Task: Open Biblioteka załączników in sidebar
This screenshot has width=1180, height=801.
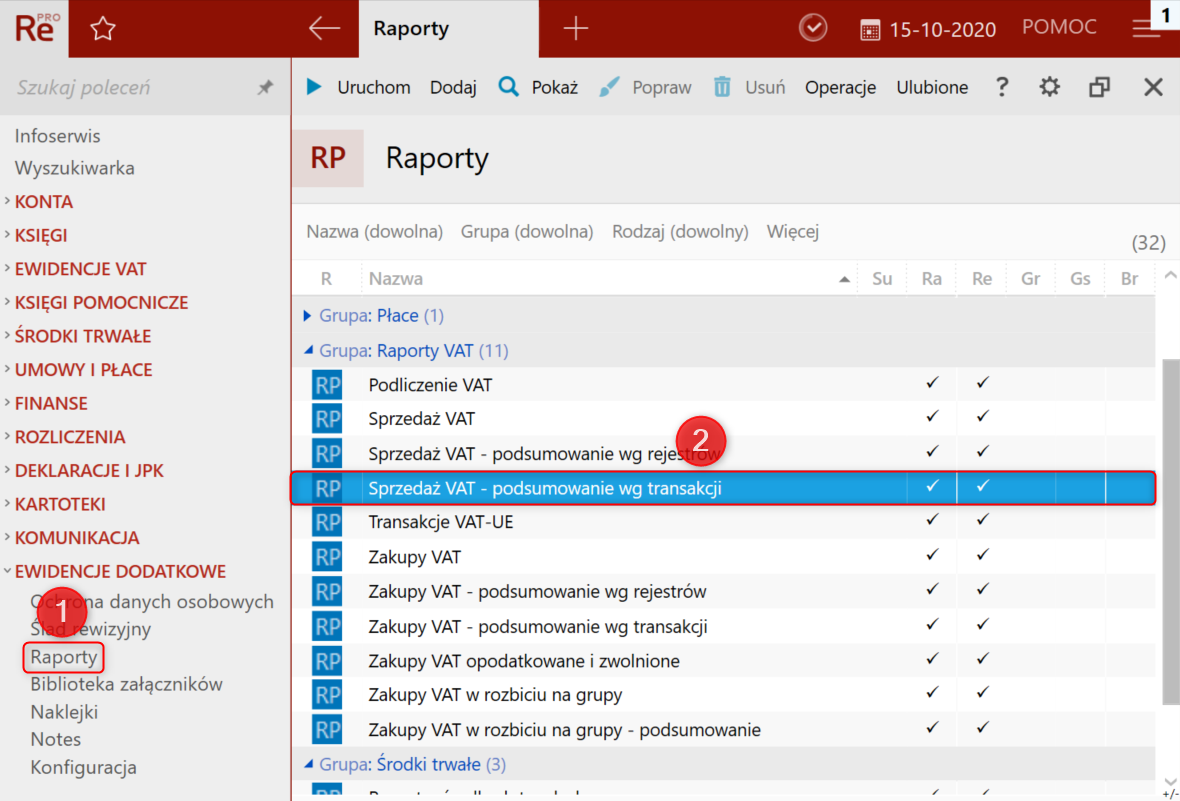Action: click(126, 685)
